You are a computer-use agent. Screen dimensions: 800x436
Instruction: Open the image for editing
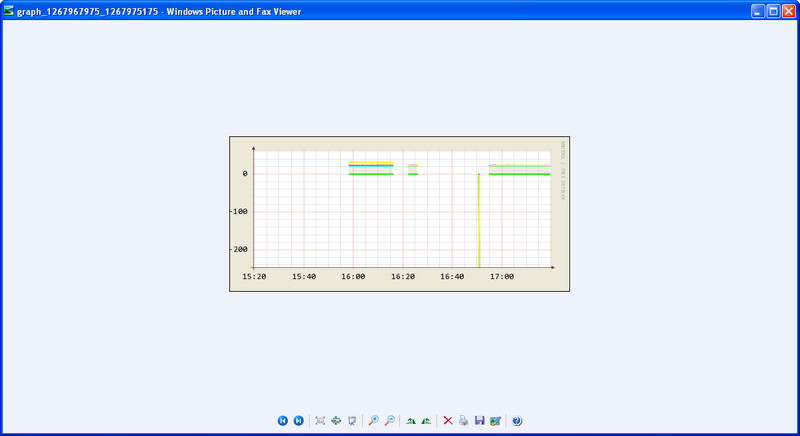(x=495, y=421)
